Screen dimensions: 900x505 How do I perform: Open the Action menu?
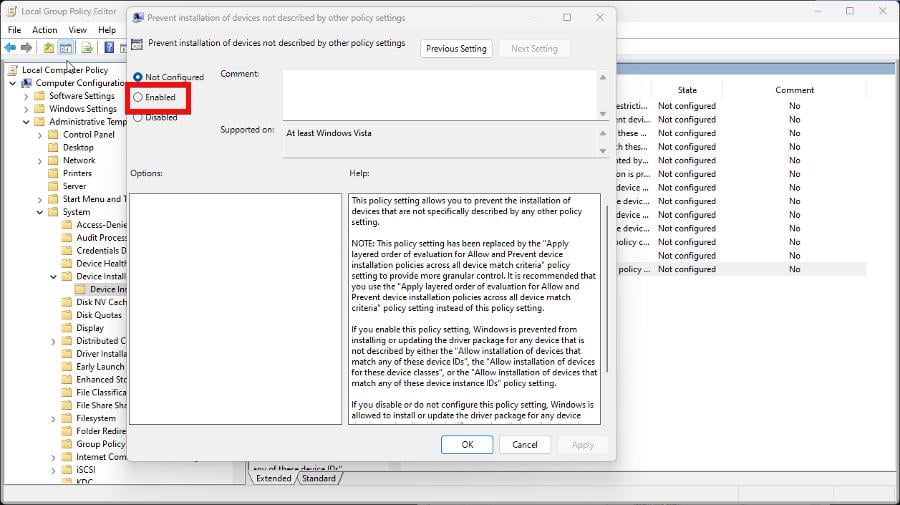point(44,30)
